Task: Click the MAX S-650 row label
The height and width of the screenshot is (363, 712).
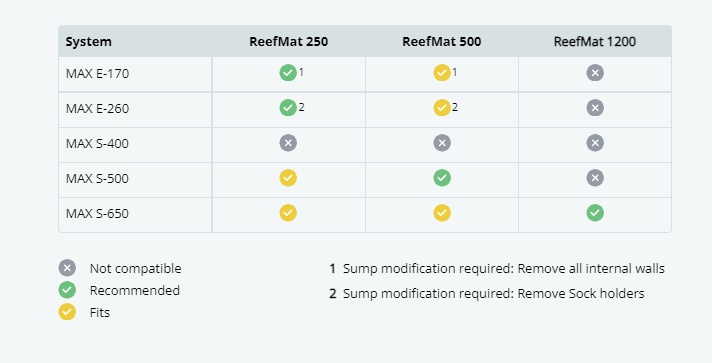Action: (97, 213)
